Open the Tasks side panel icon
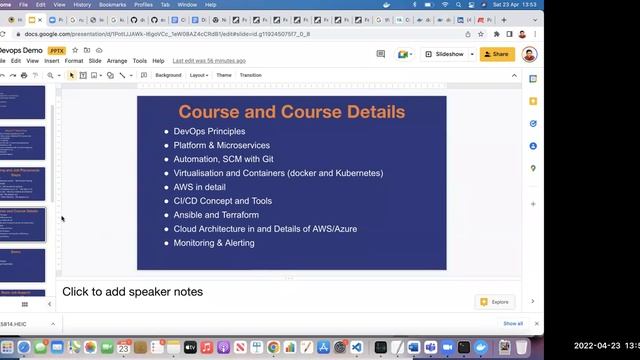640x360 pixels. click(x=533, y=124)
